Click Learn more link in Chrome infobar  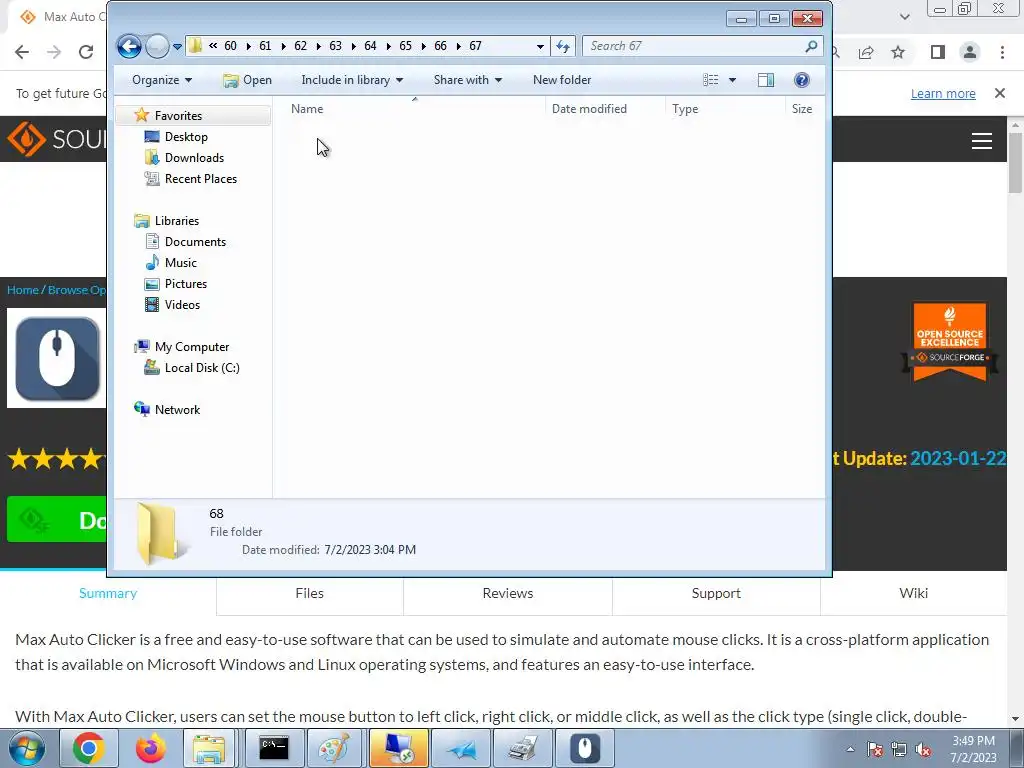click(943, 93)
